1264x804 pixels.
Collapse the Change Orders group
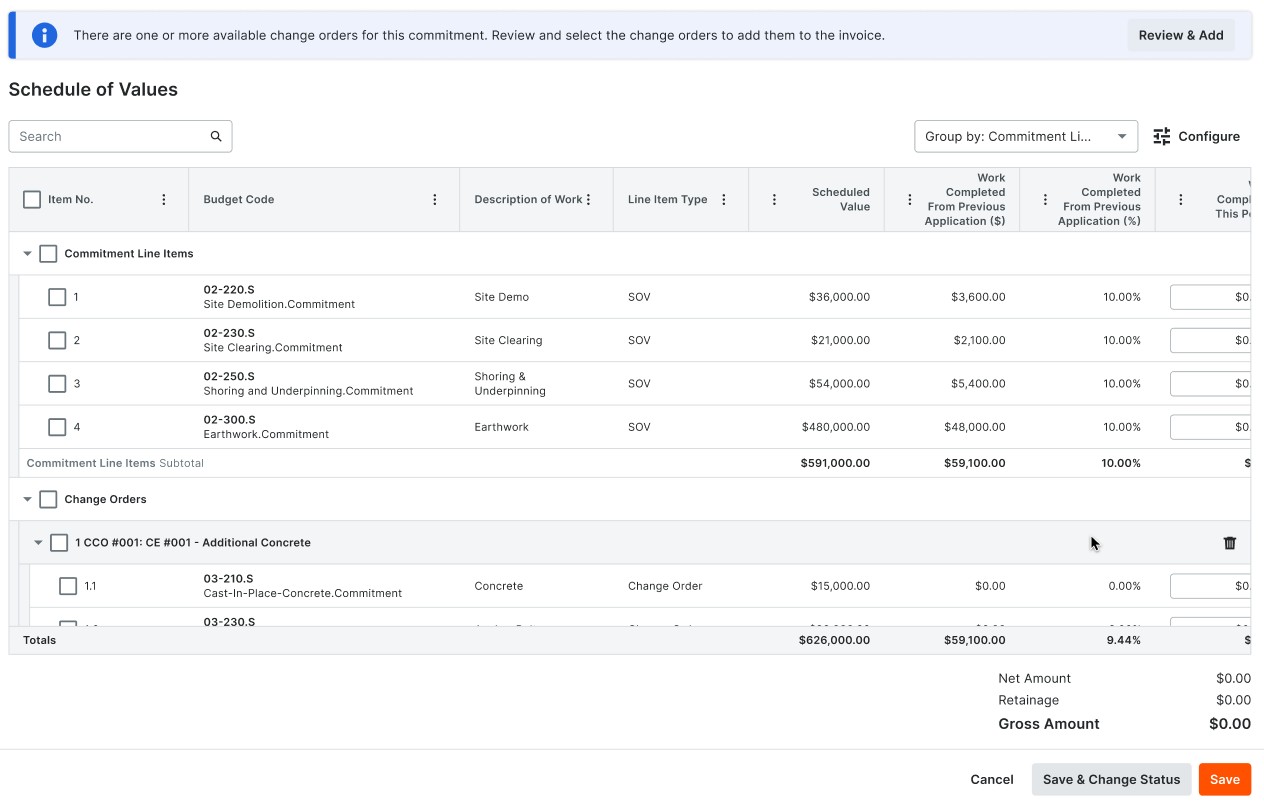[28, 500]
